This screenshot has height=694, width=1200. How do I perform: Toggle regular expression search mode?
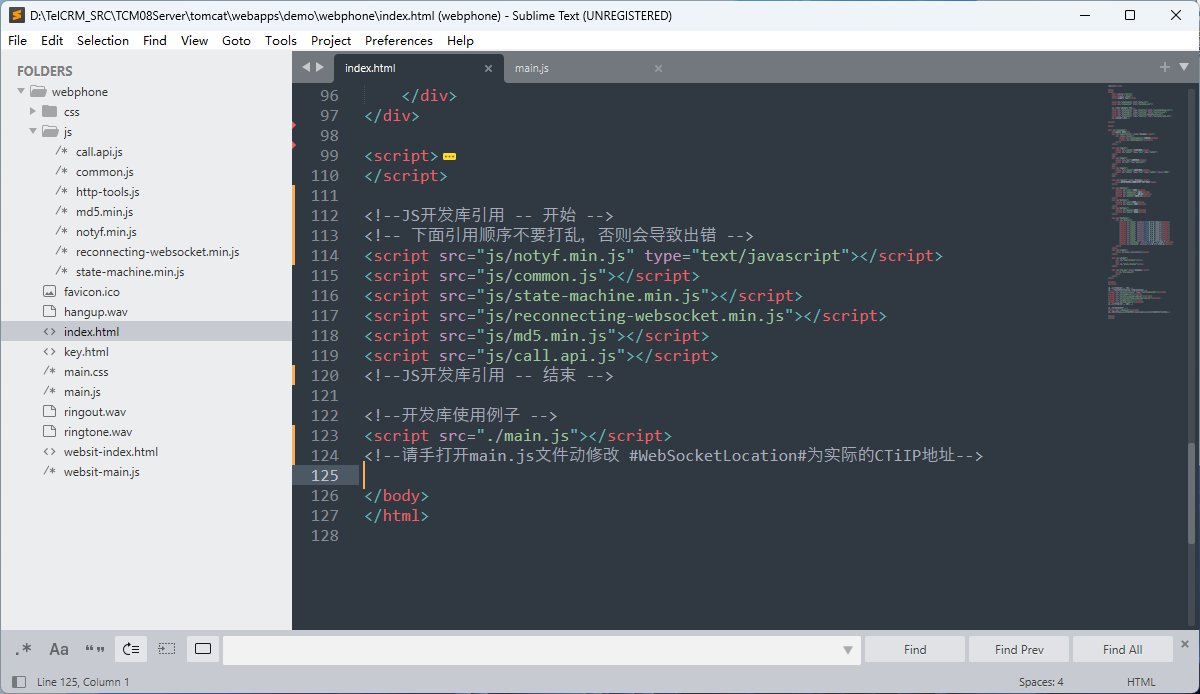23,649
